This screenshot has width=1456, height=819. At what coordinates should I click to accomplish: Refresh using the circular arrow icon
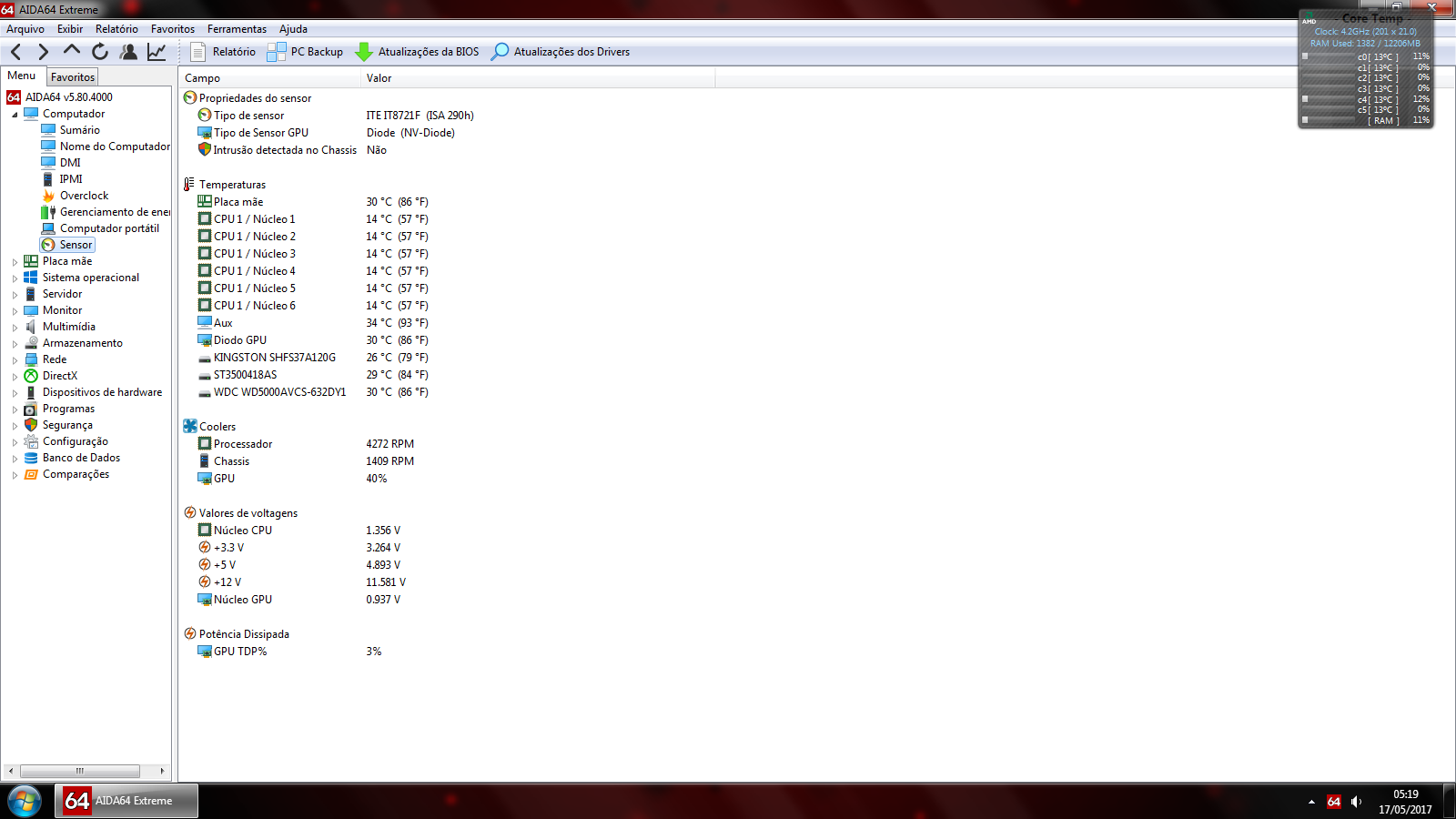pos(100,52)
